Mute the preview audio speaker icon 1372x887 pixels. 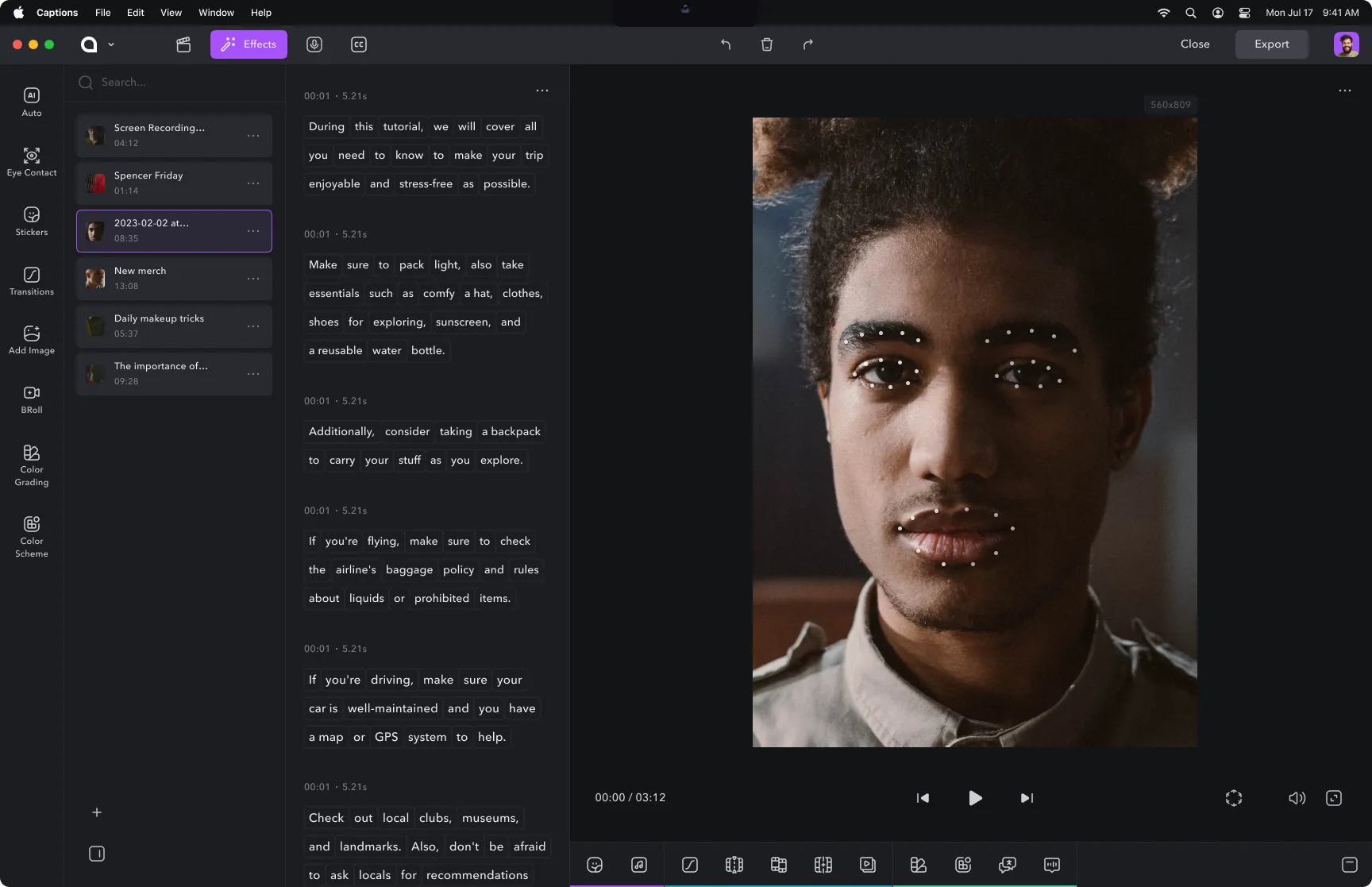(1297, 798)
